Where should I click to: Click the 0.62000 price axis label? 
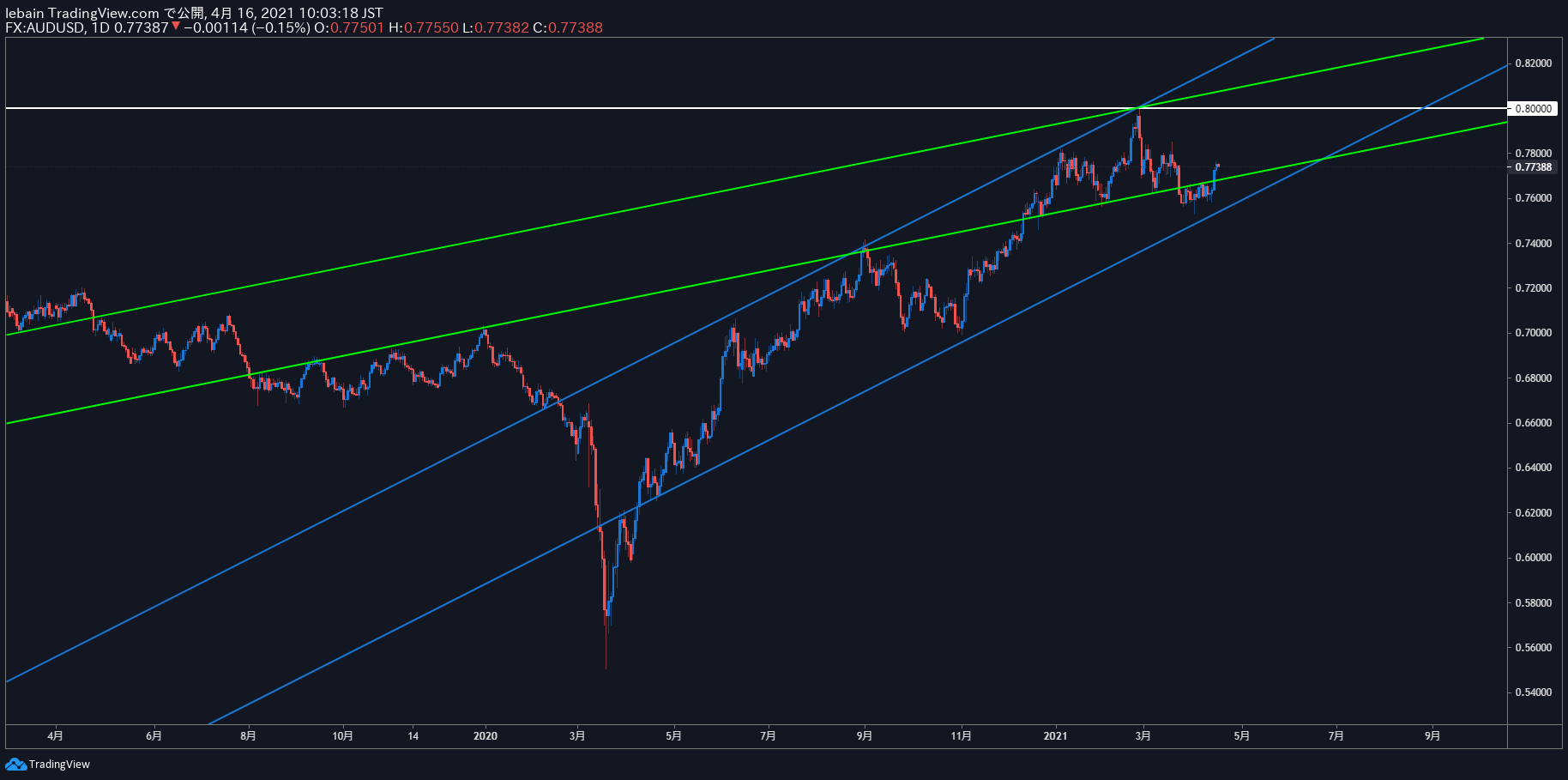tap(1533, 513)
